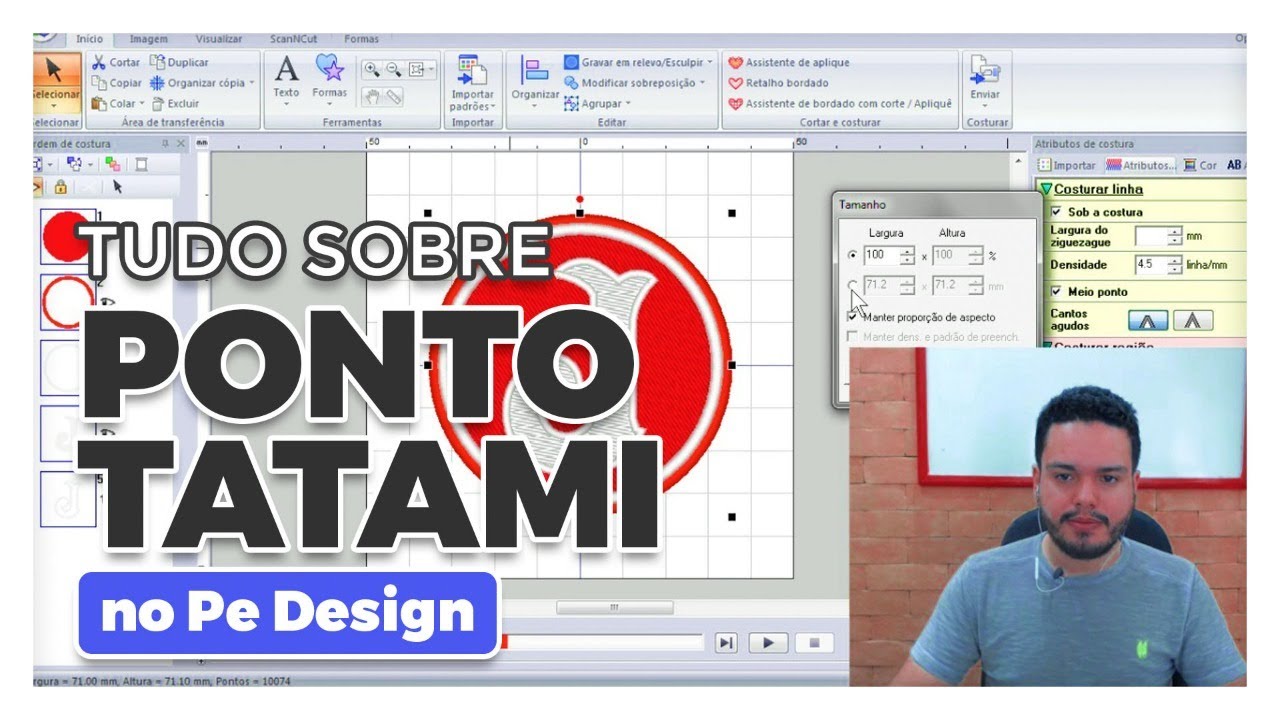Open Assistente de bordado com corte / Apliquê
The image size is (1280, 720).
pyautogui.click(x=840, y=103)
